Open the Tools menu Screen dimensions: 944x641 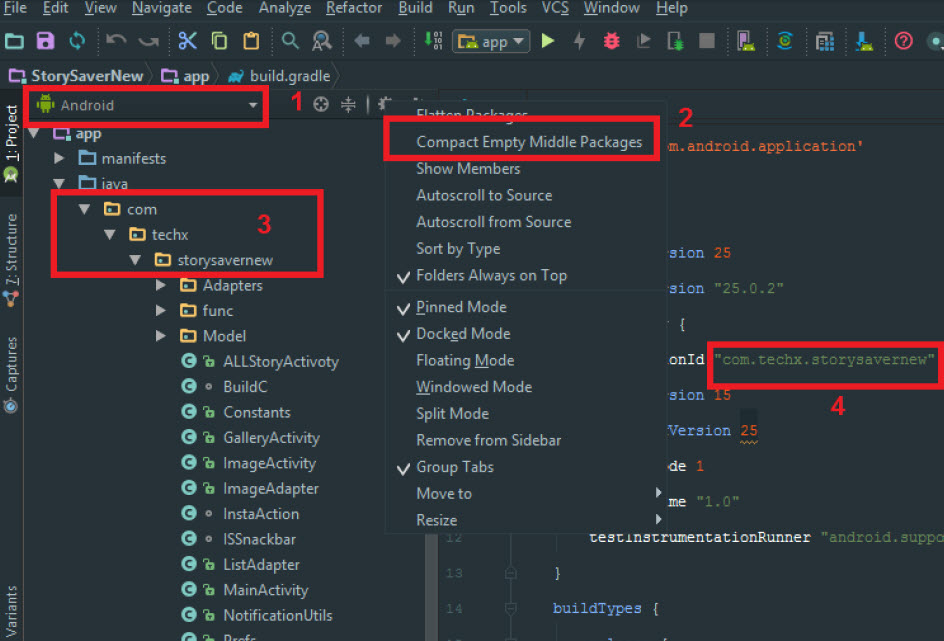tap(508, 8)
